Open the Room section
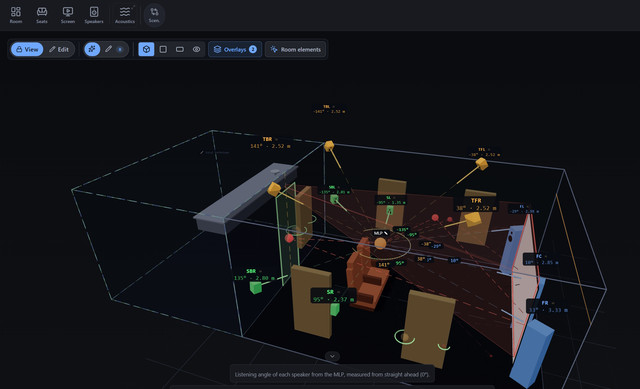640x389 pixels. tap(16, 15)
